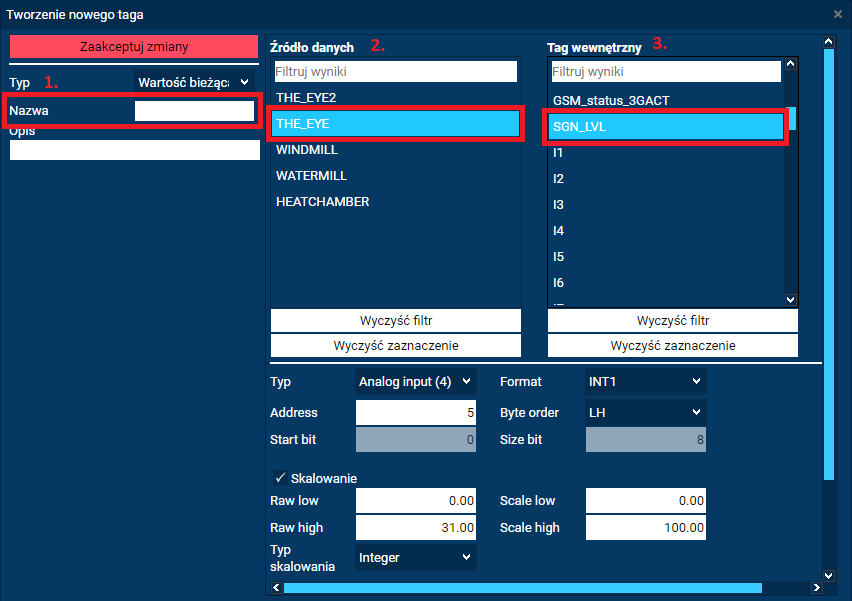Click Wyczyść zaznaczenie under Tag wewnętrzny
This screenshot has width=852, height=601.
(673, 345)
